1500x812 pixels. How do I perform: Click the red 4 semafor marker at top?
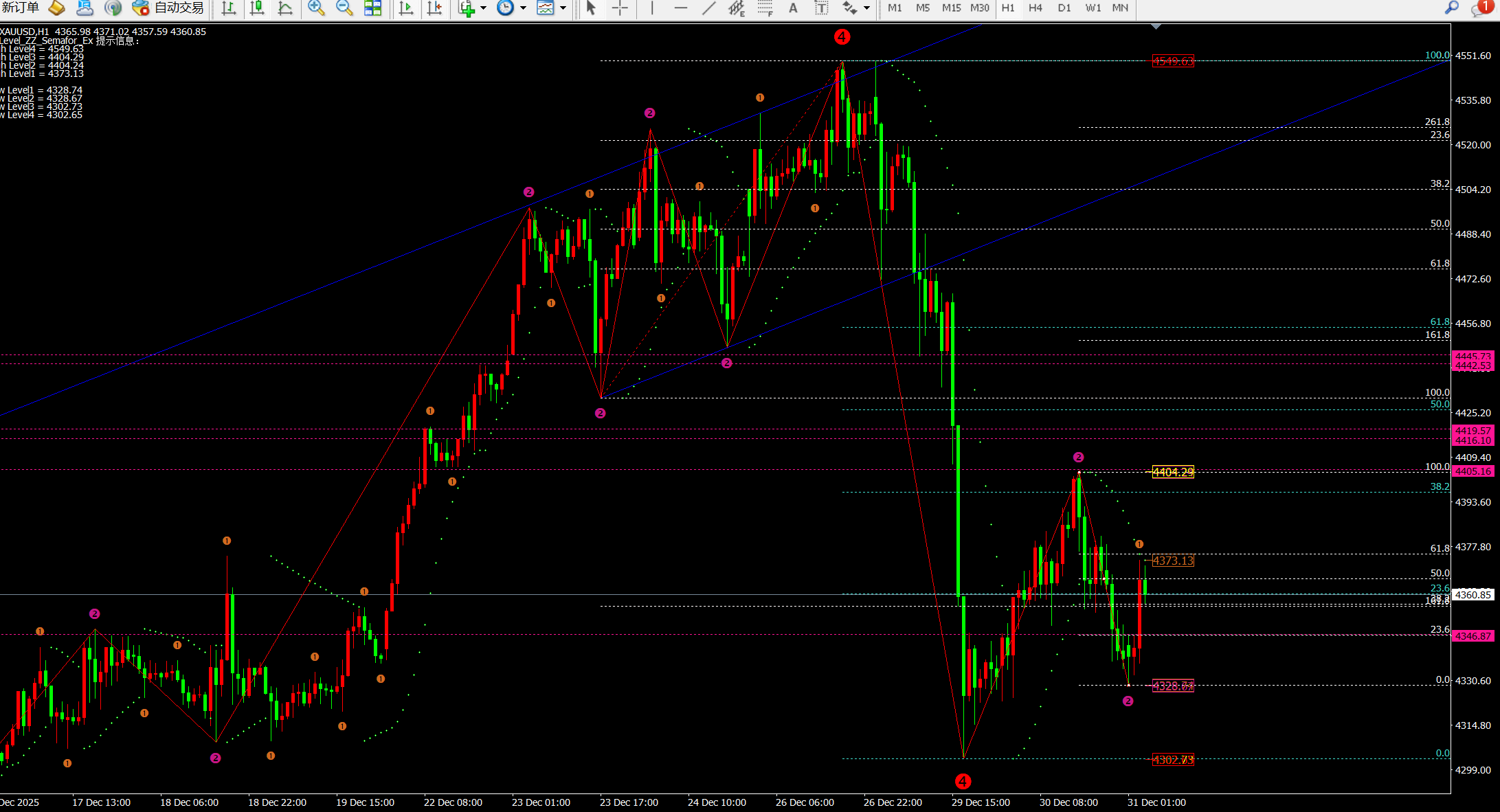842,37
